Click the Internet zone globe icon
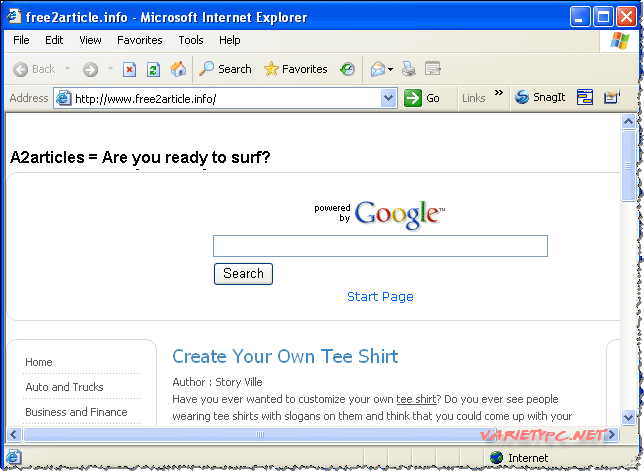644x471 pixels. pyautogui.click(x=497, y=457)
